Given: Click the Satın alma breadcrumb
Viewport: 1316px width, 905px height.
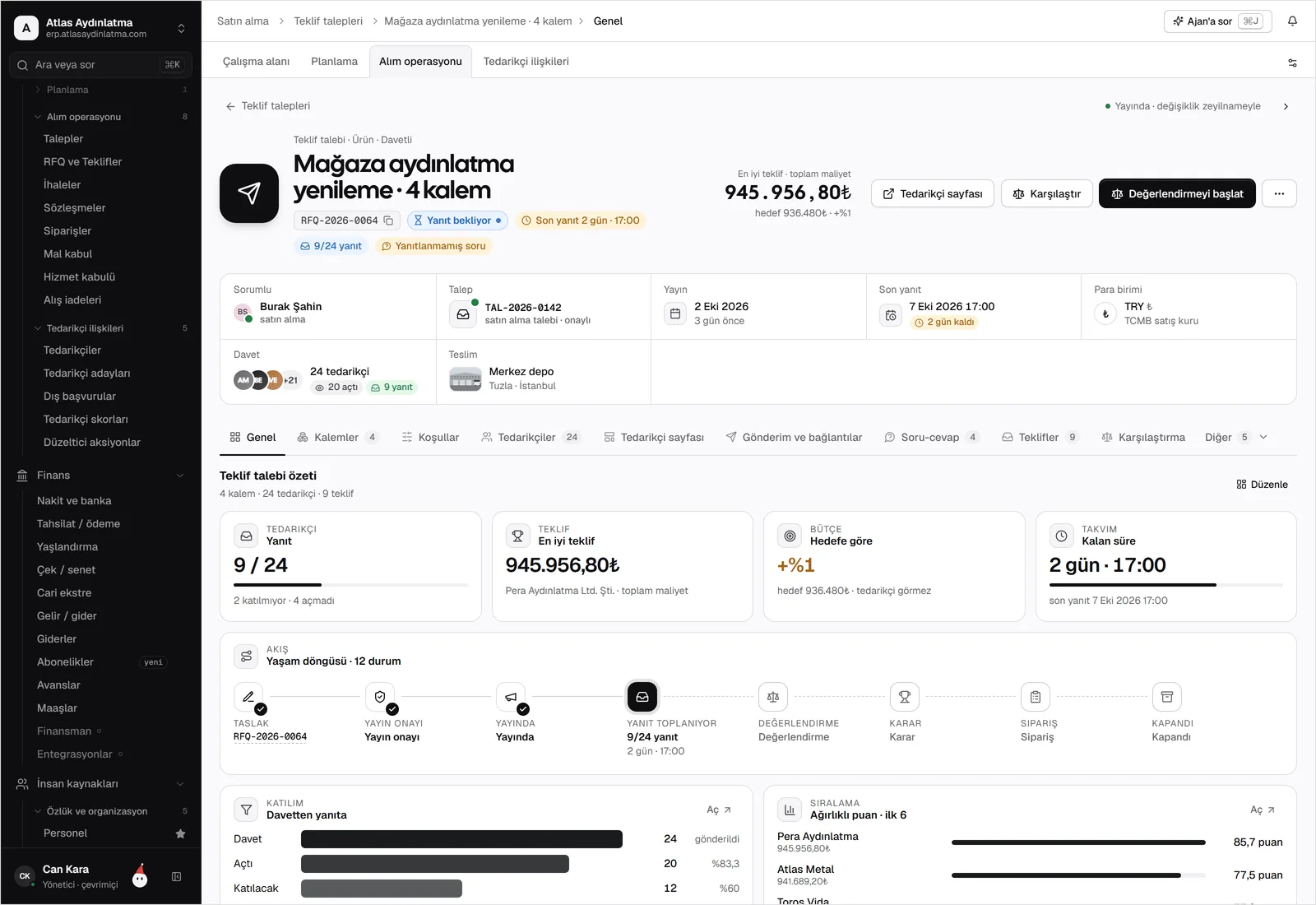Looking at the screenshot, I should coord(243,21).
